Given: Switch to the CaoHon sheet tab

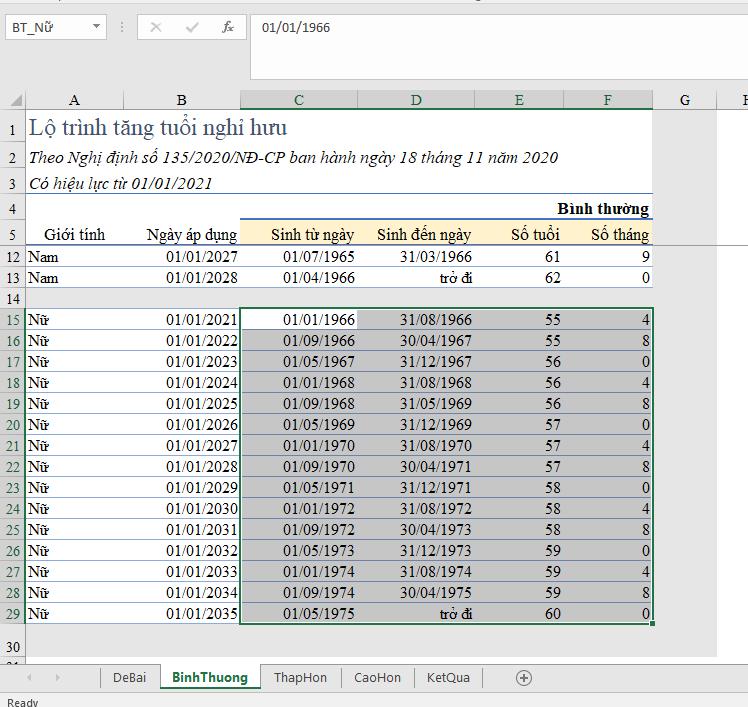Looking at the screenshot, I should click(377, 677).
